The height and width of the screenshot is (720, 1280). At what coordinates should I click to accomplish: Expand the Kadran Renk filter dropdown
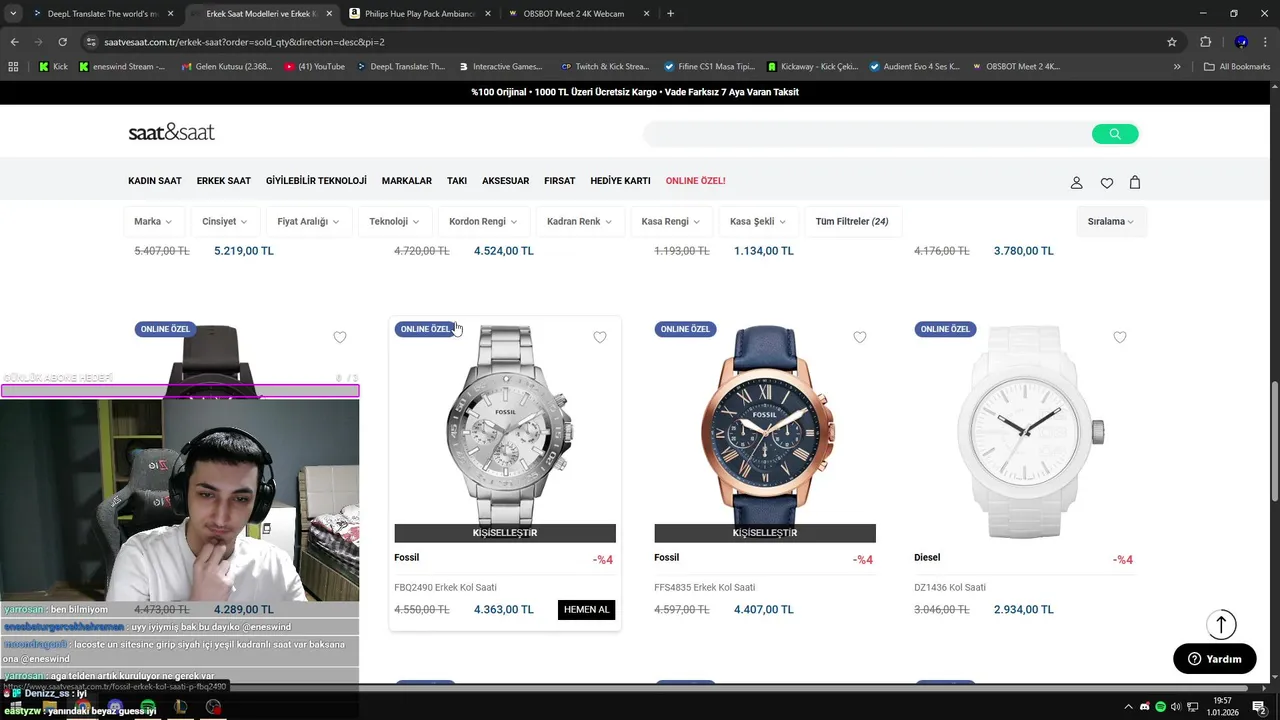tap(579, 221)
